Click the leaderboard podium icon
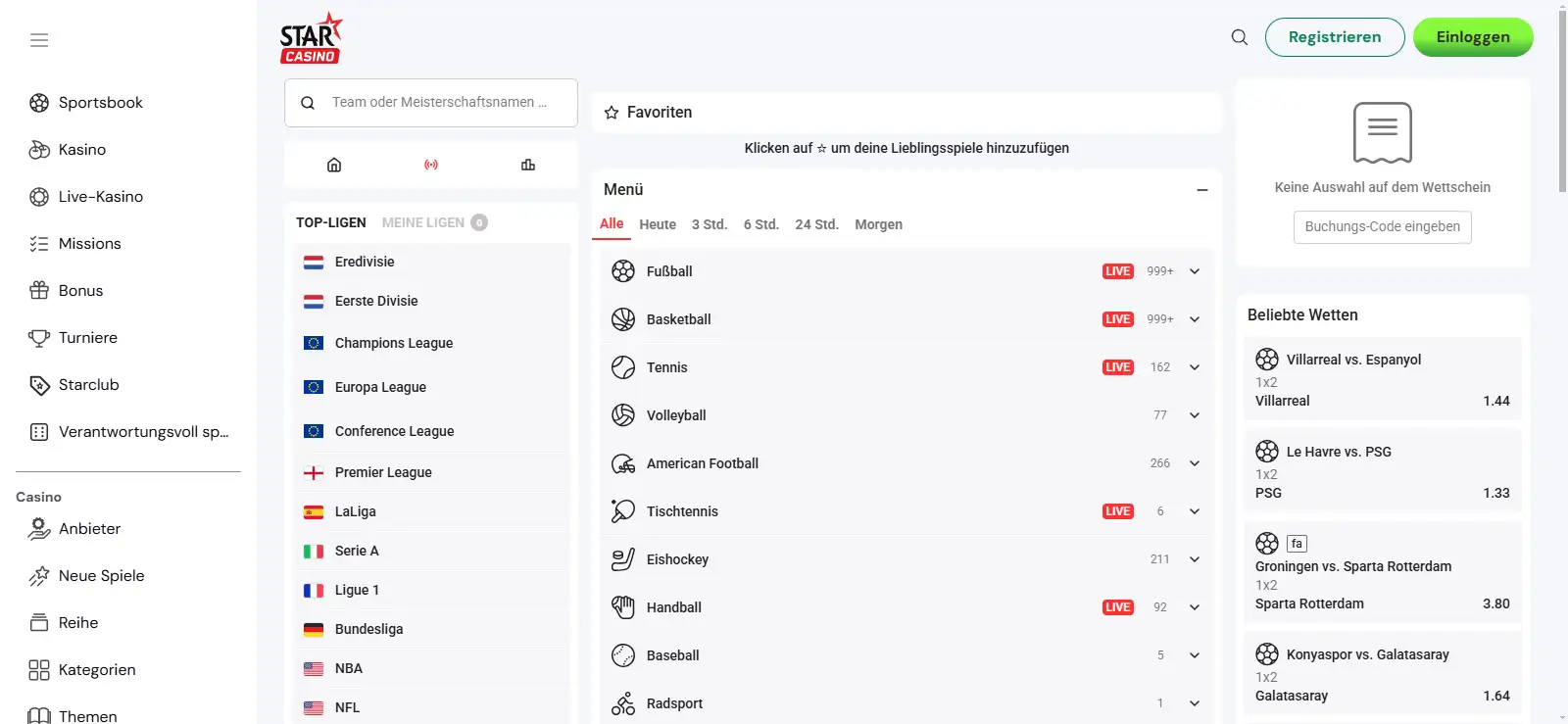Image resolution: width=1568 pixels, height=724 pixels. (528, 165)
